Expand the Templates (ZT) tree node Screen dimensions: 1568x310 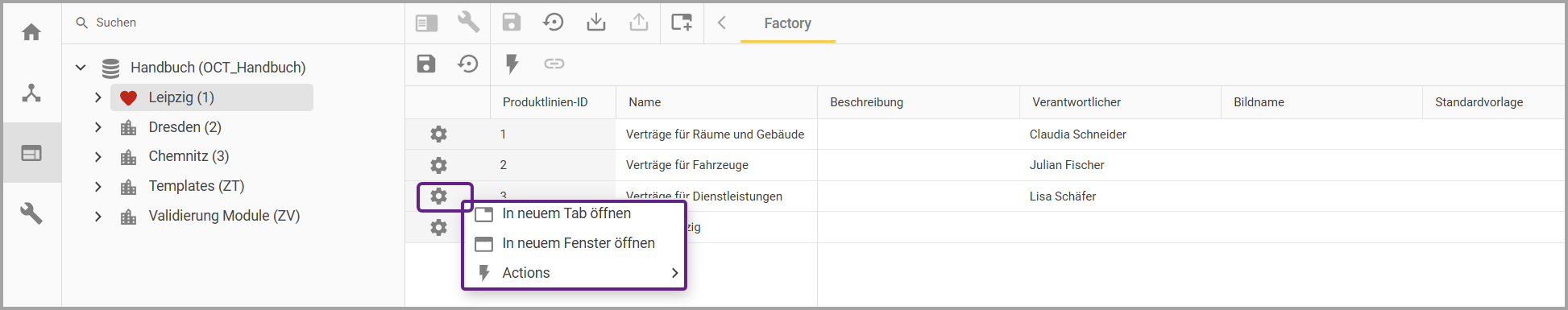[x=97, y=186]
